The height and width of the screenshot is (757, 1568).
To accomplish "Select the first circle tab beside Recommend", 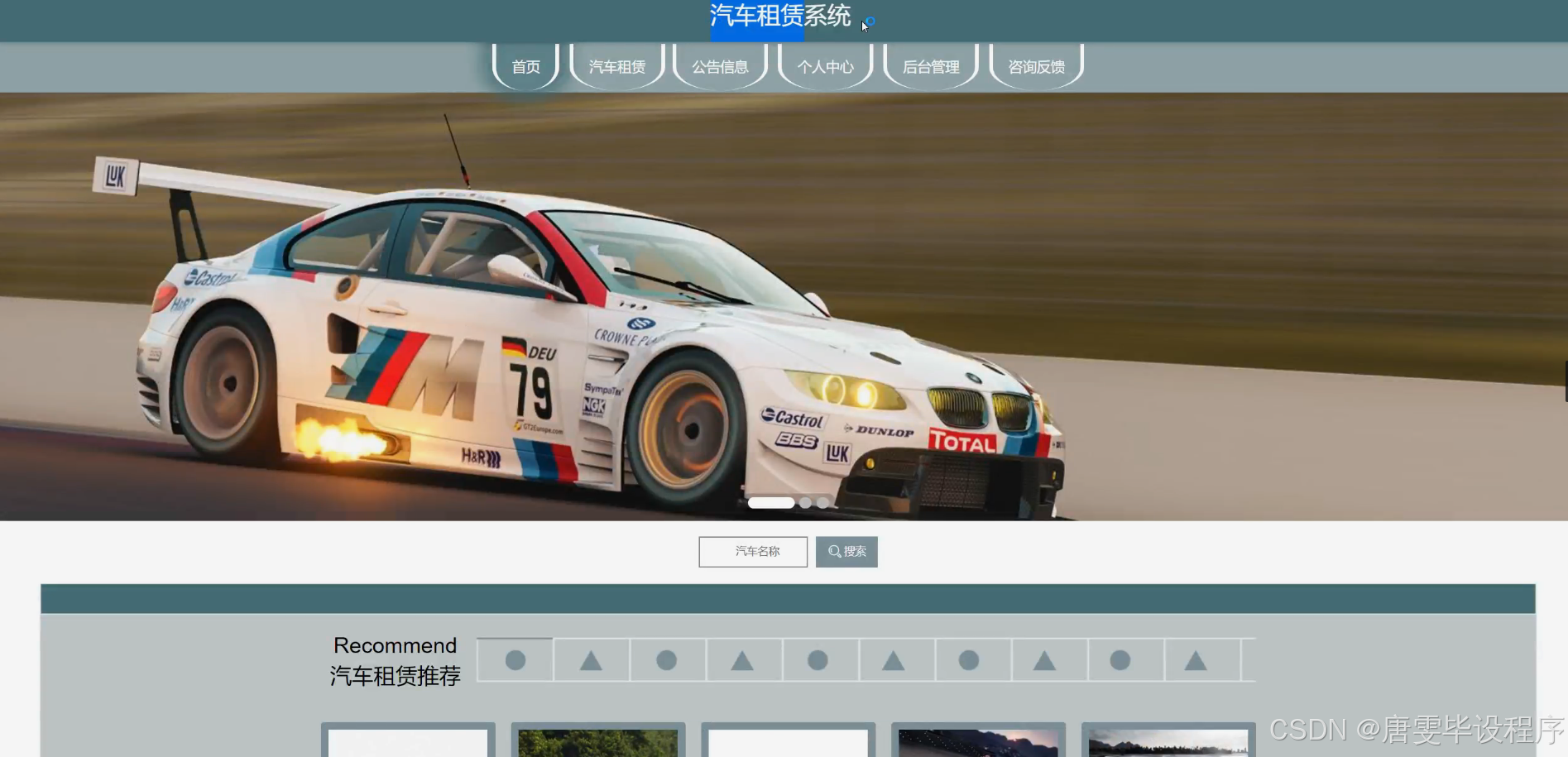I will coord(515,660).
